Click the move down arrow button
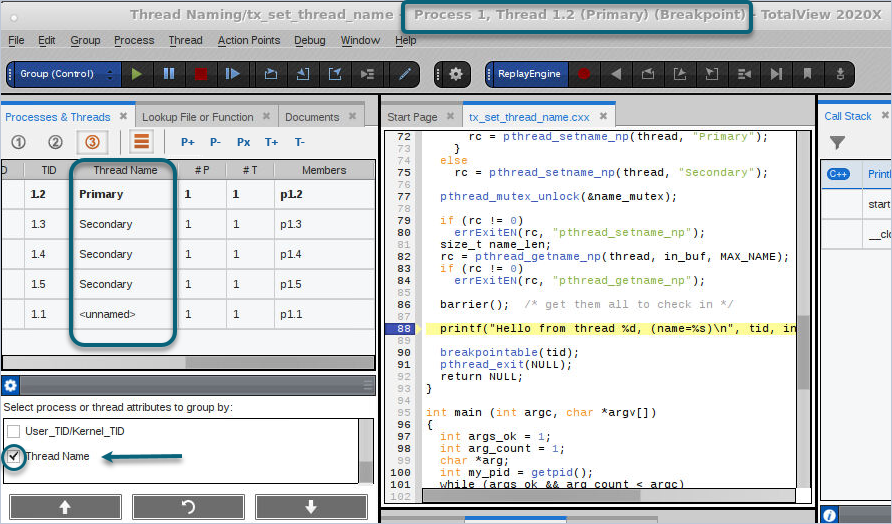Screen dimensions: 892x524 click(311, 507)
